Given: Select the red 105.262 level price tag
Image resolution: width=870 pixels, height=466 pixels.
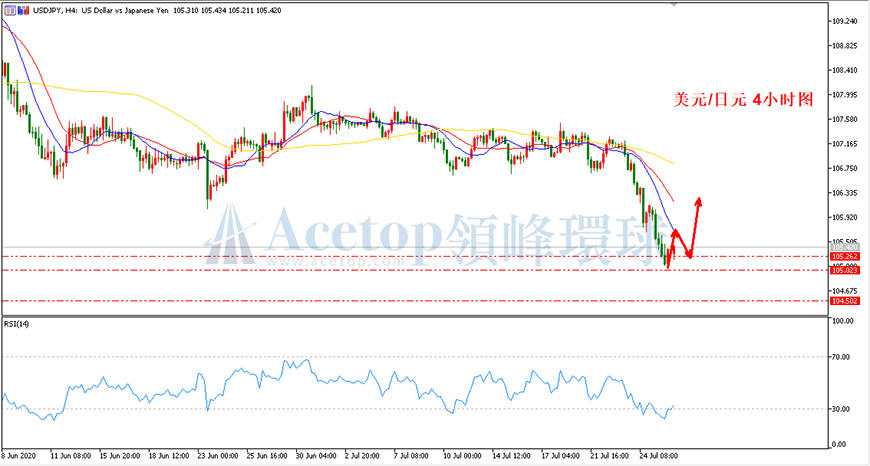Looking at the screenshot, I should coord(845,256).
